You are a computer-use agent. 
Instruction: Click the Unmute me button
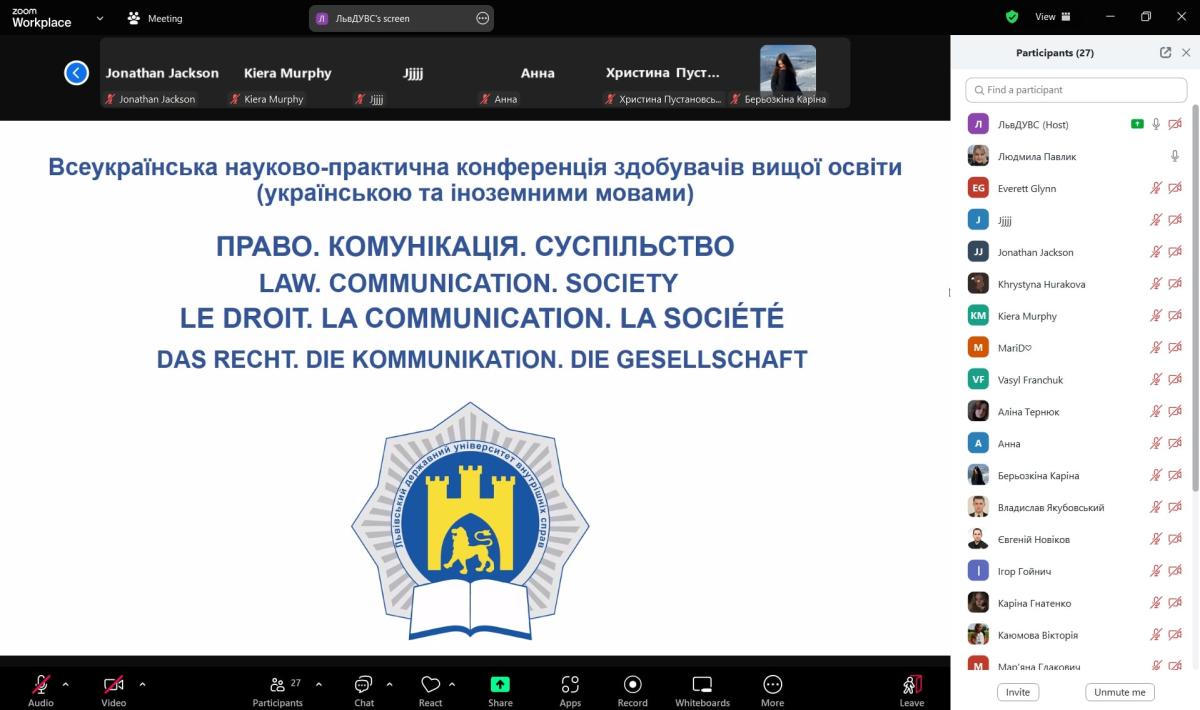(1119, 692)
